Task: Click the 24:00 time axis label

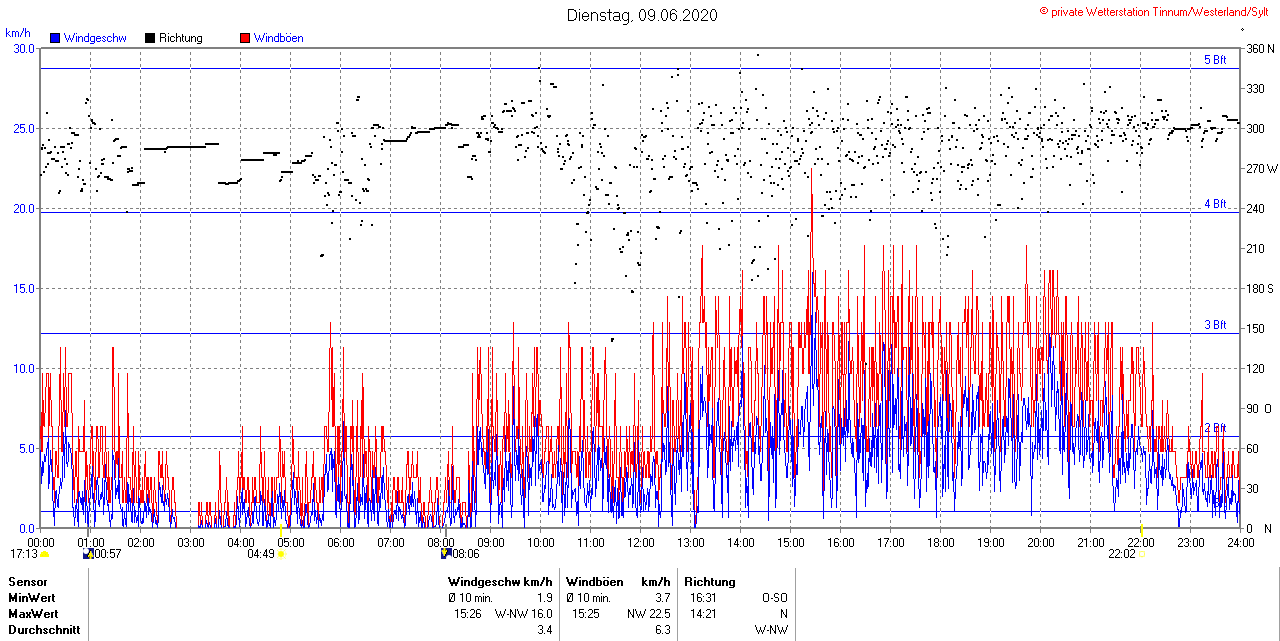Action: click(1241, 542)
